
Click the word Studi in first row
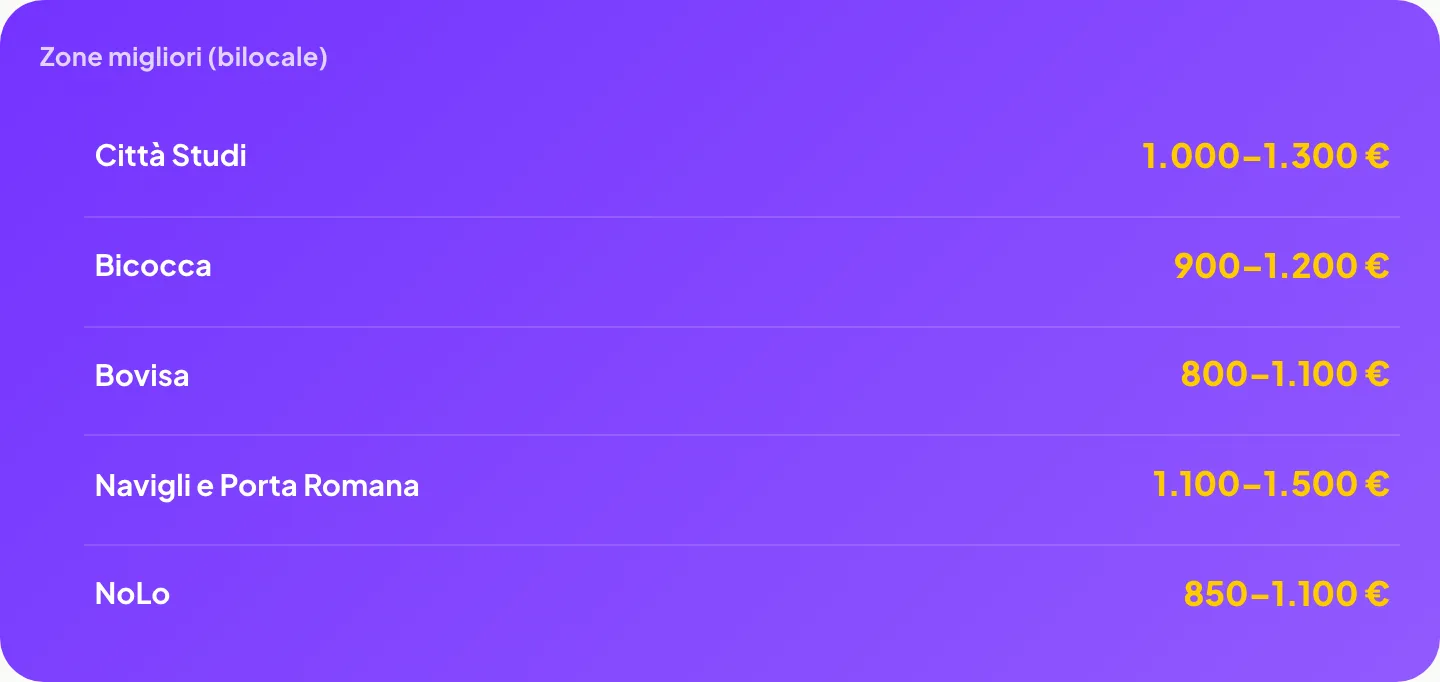pos(209,156)
